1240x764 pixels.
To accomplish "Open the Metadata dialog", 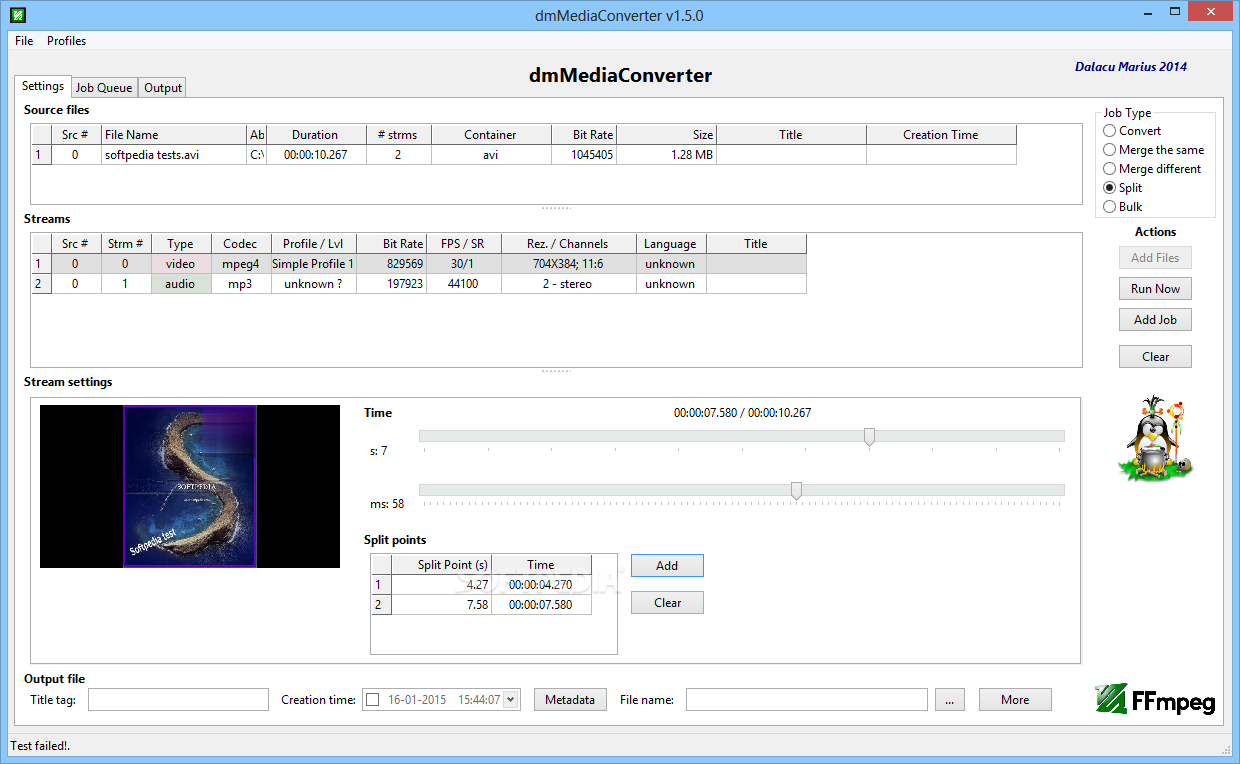I will coord(570,700).
